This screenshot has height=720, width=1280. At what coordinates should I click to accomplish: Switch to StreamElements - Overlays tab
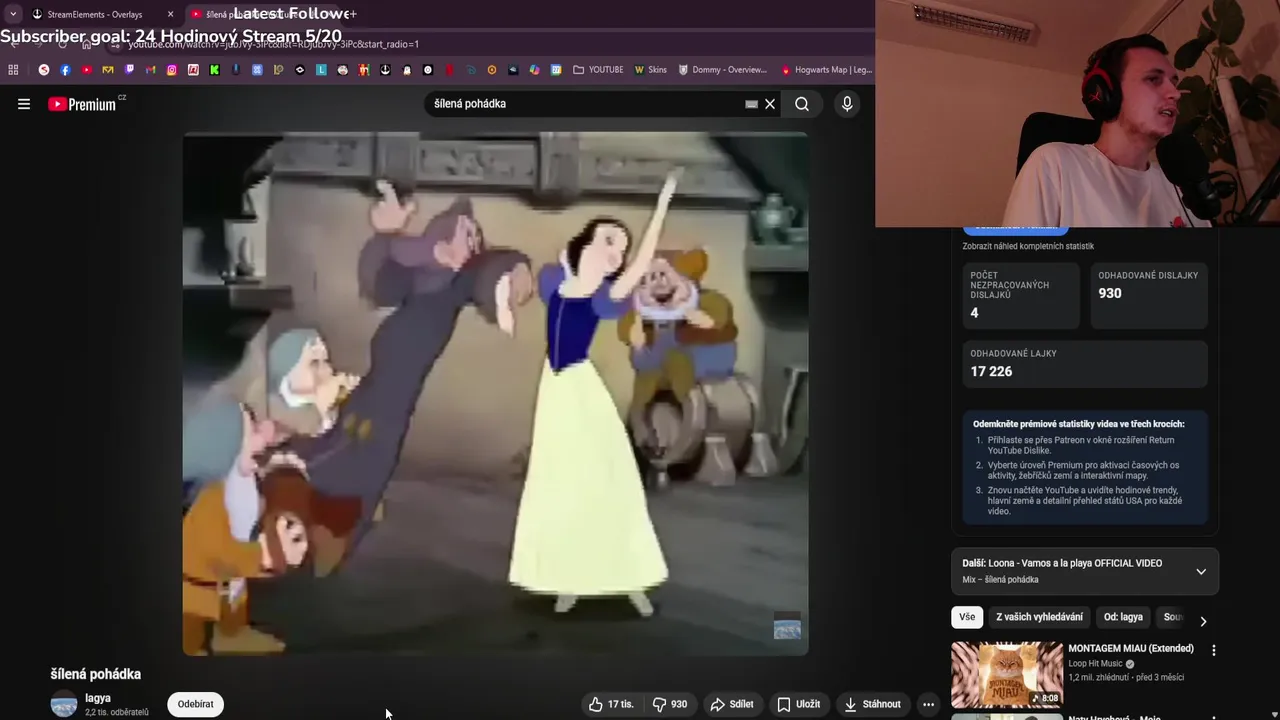(95, 14)
